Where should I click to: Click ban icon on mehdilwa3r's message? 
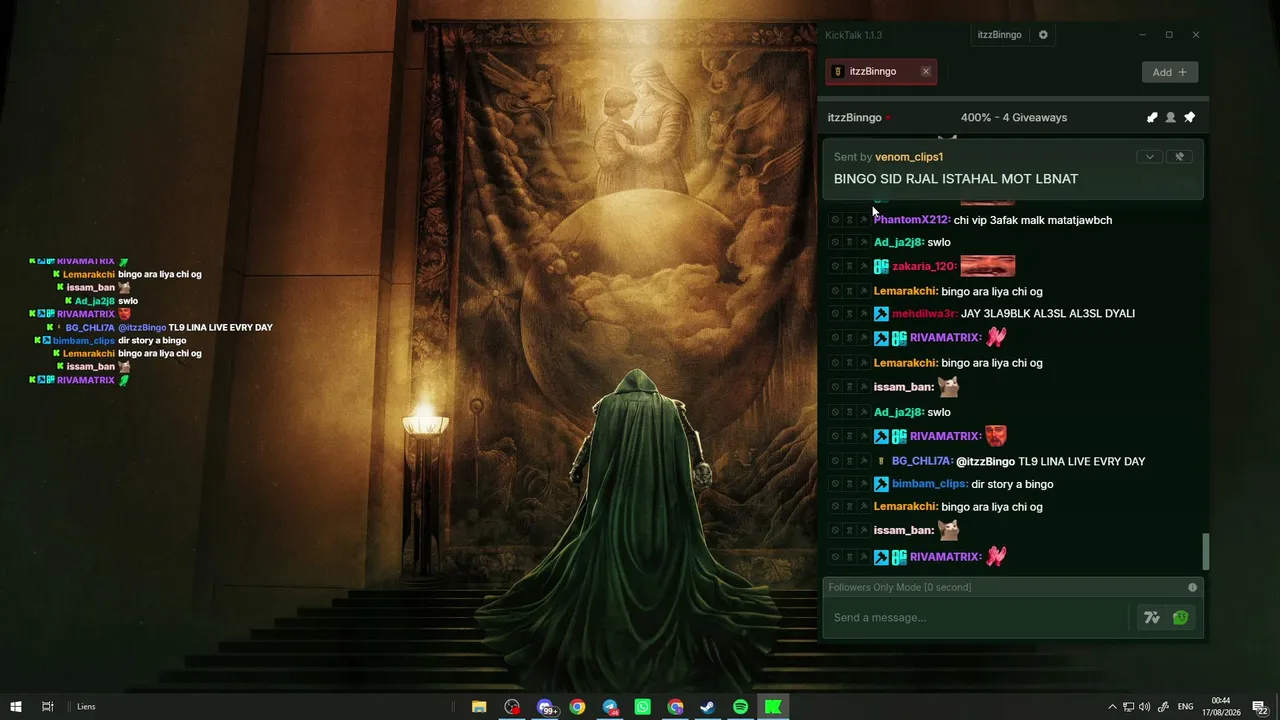point(835,314)
